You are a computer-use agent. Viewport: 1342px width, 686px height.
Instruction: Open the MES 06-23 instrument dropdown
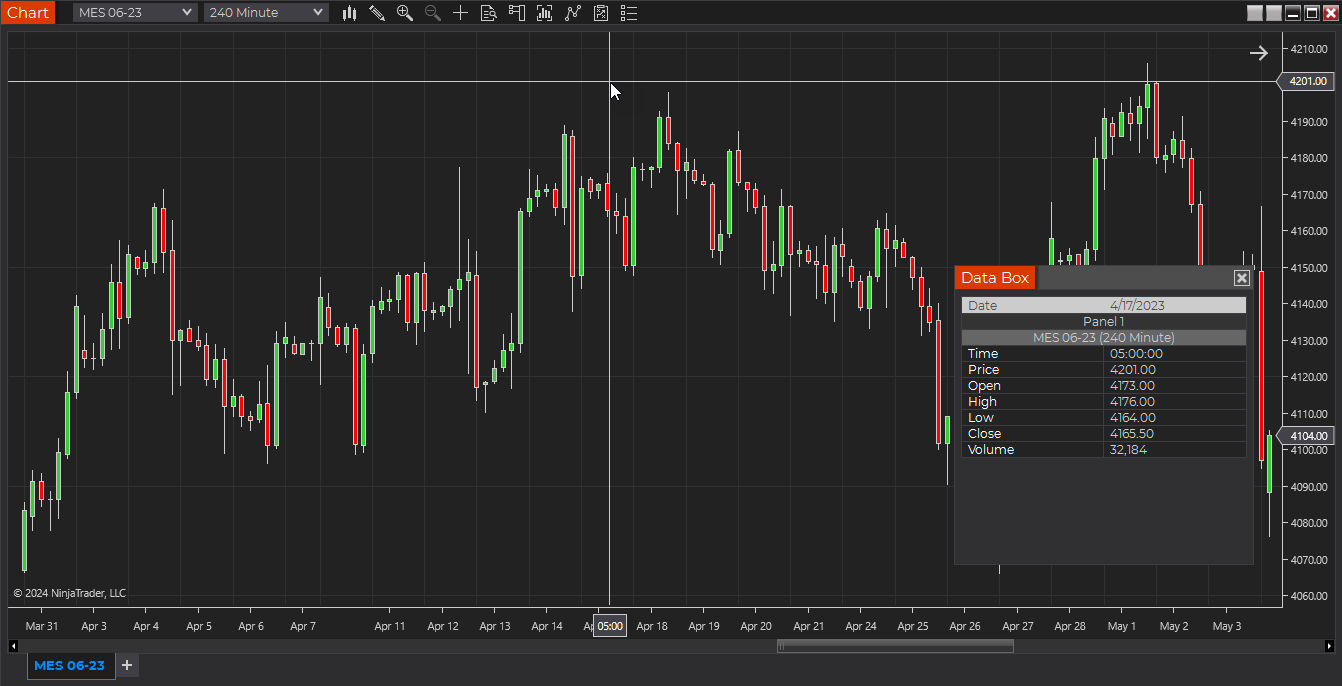(135, 12)
